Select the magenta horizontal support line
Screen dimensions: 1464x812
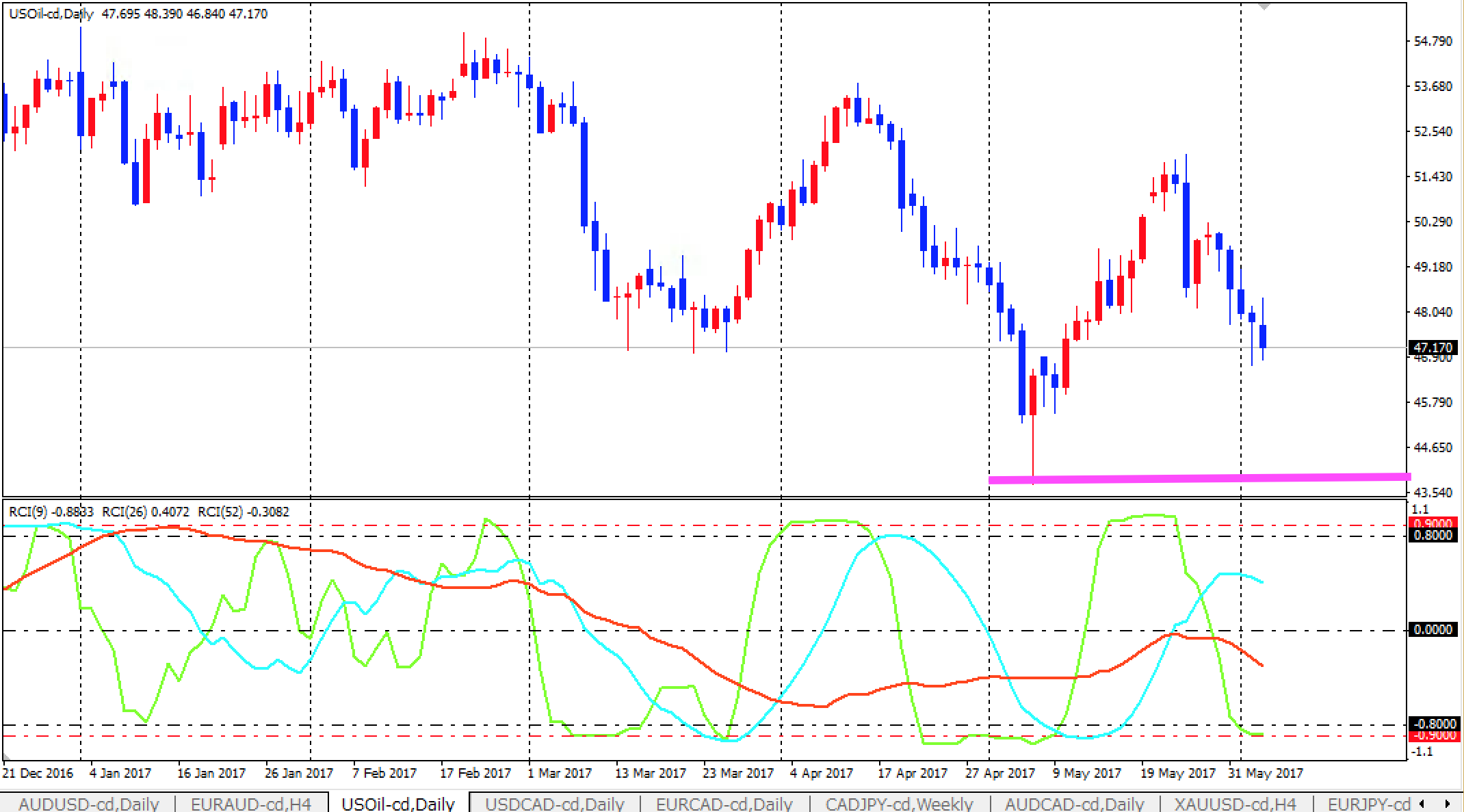[x=1199, y=478]
